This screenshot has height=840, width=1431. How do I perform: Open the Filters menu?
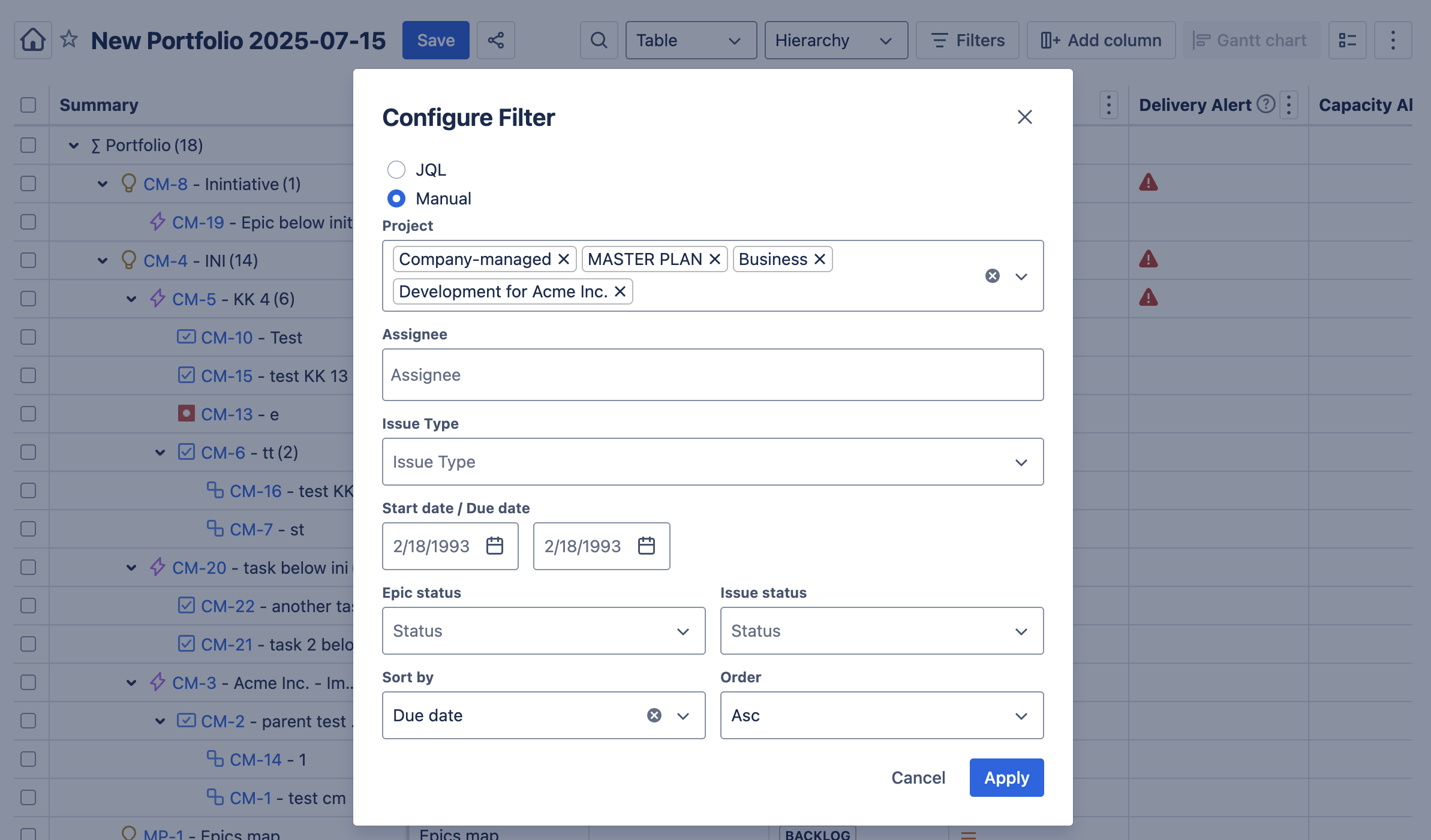[x=967, y=40]
